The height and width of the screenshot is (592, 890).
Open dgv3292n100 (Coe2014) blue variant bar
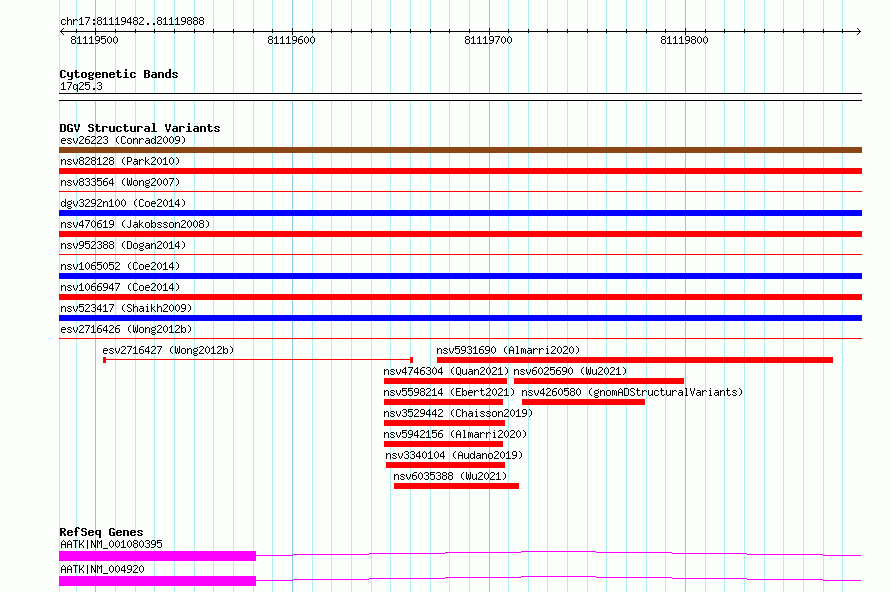click(460, 213)
